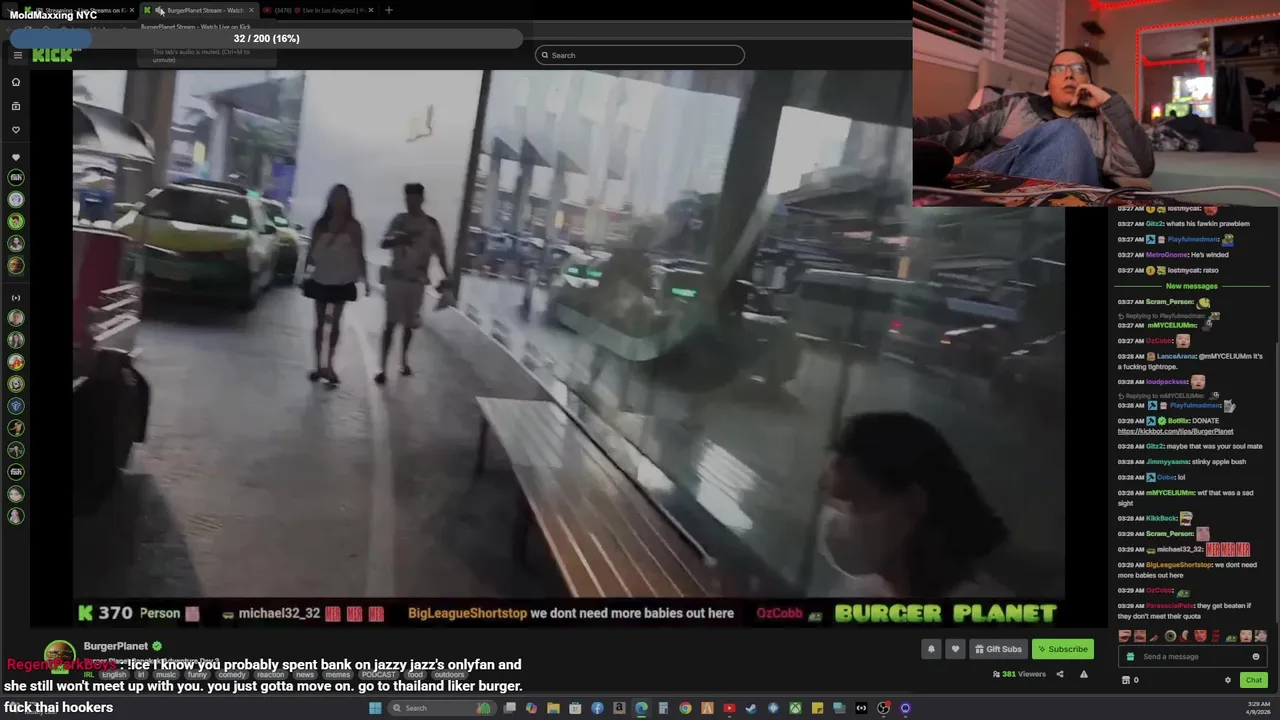Open the OBS Studio icon on the taskbar

tap(883, 708)
